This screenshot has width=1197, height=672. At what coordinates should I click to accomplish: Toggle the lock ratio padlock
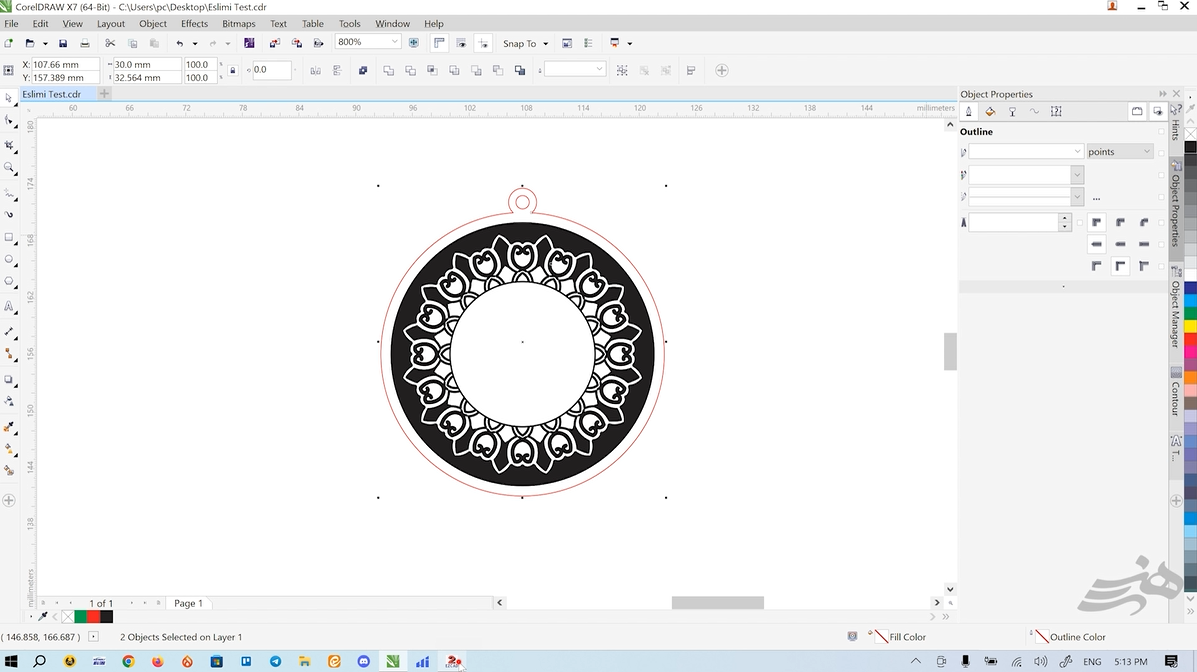(x=233, y=70)
